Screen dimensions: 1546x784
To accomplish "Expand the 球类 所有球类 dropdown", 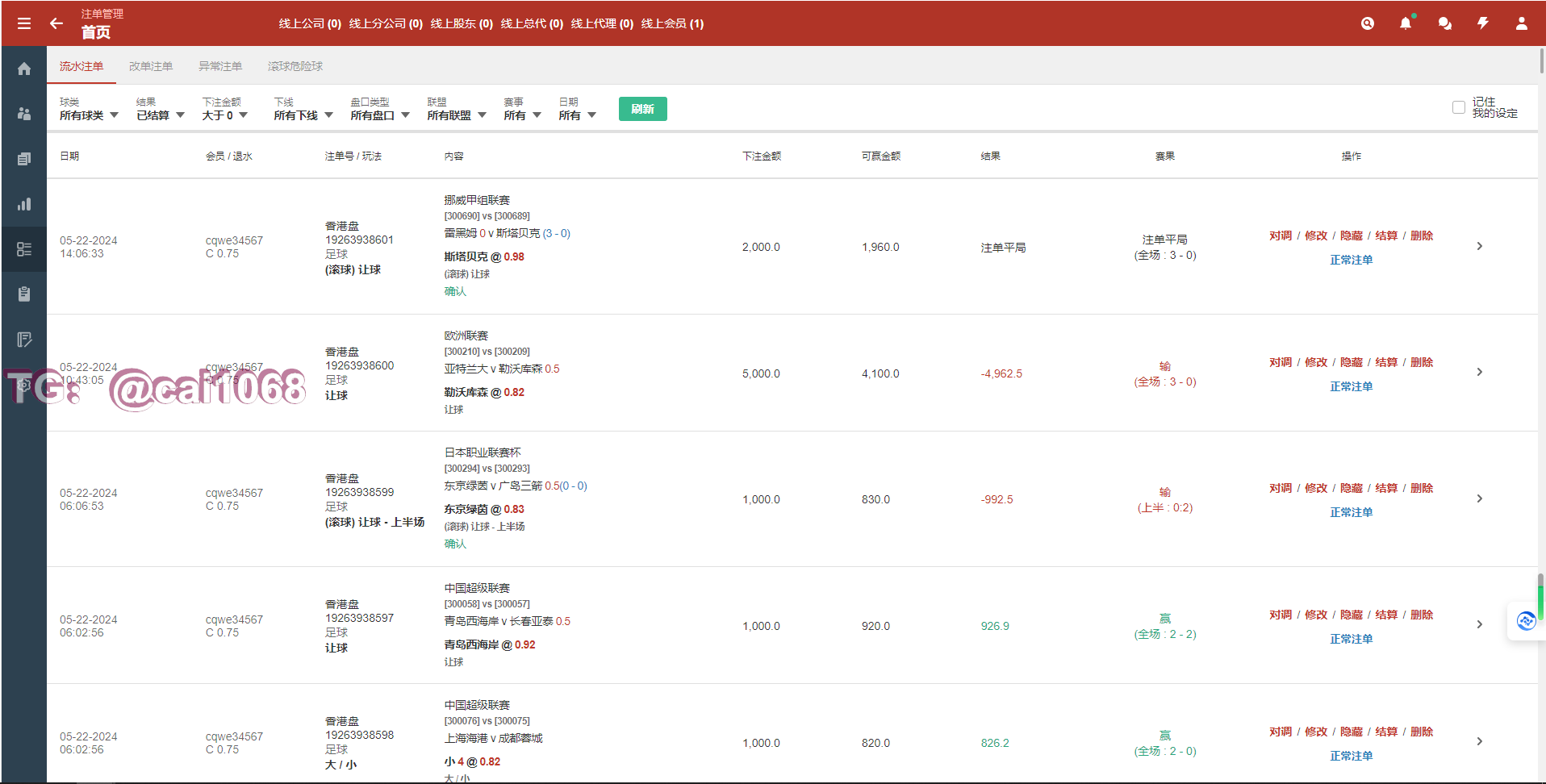I will (x=89, y=115).
